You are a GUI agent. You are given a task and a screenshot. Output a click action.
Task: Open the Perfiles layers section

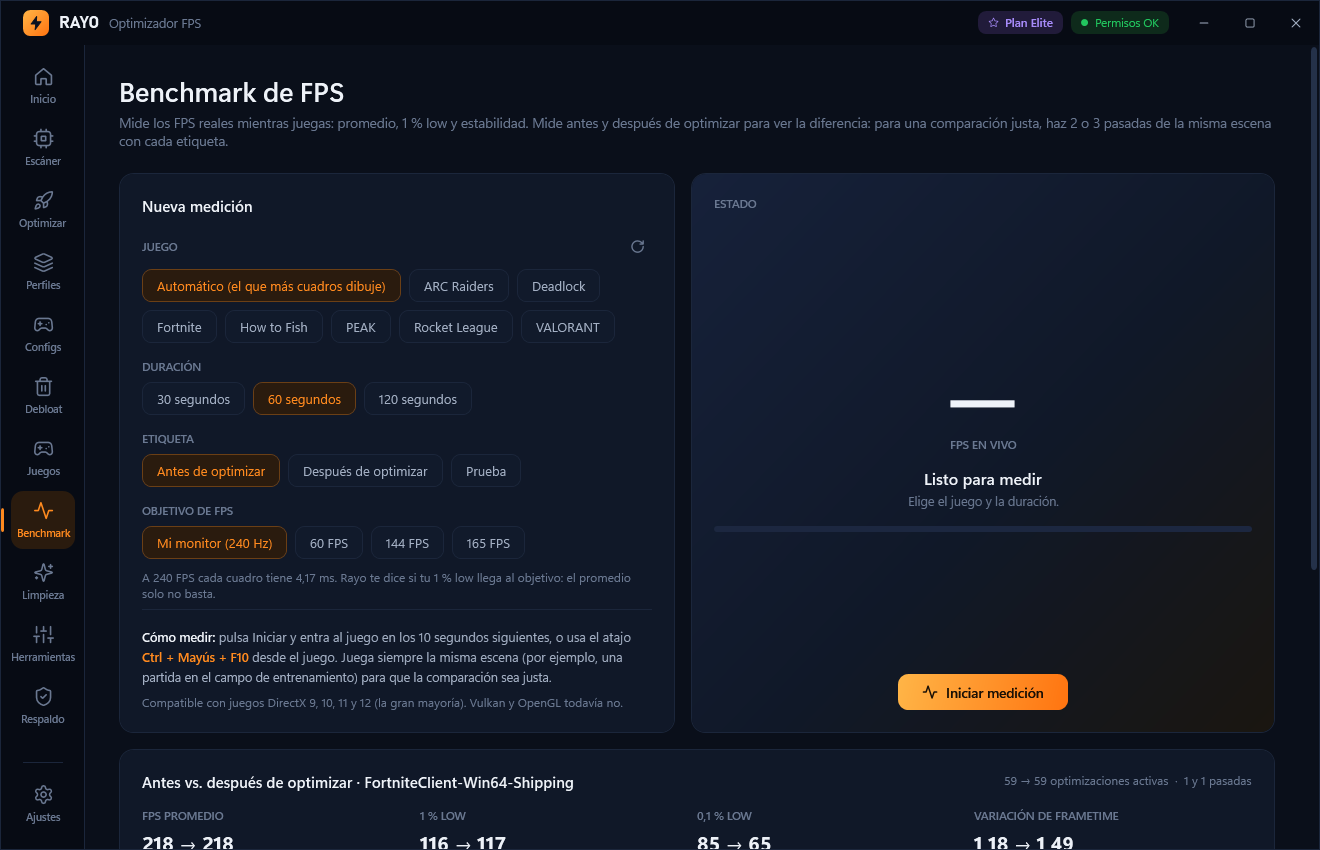(x=43, y=272)
